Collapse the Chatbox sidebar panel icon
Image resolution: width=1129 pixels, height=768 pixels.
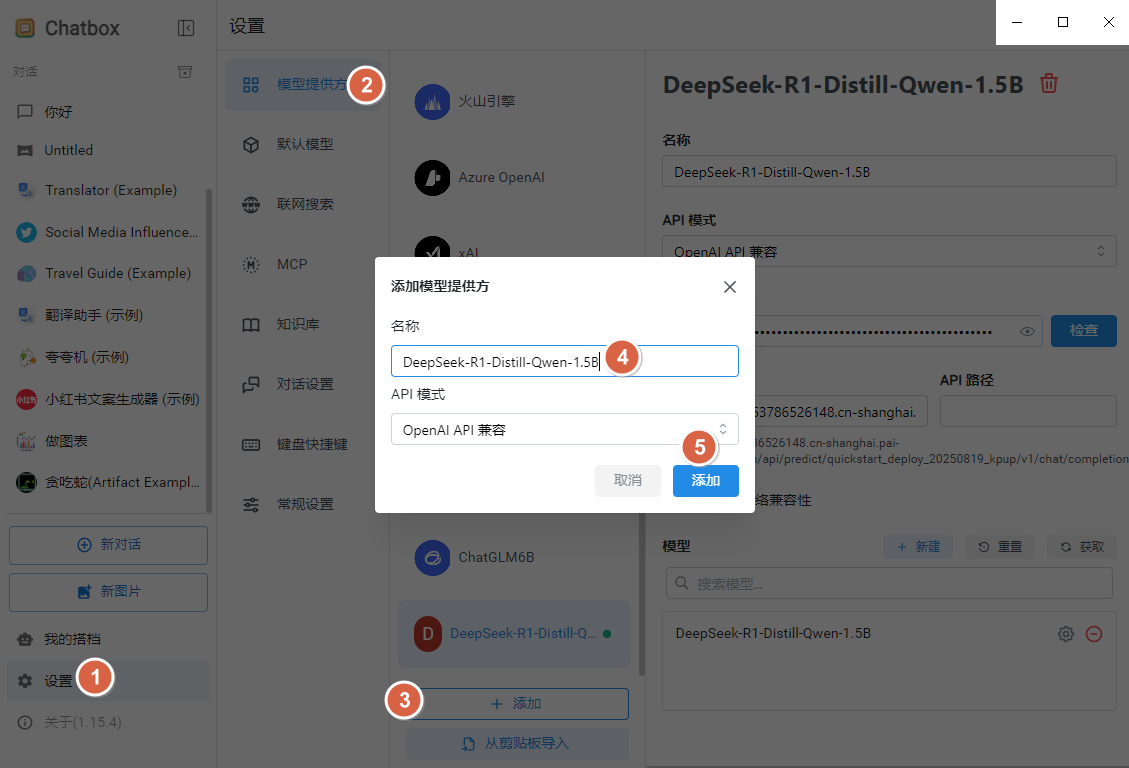186,28
